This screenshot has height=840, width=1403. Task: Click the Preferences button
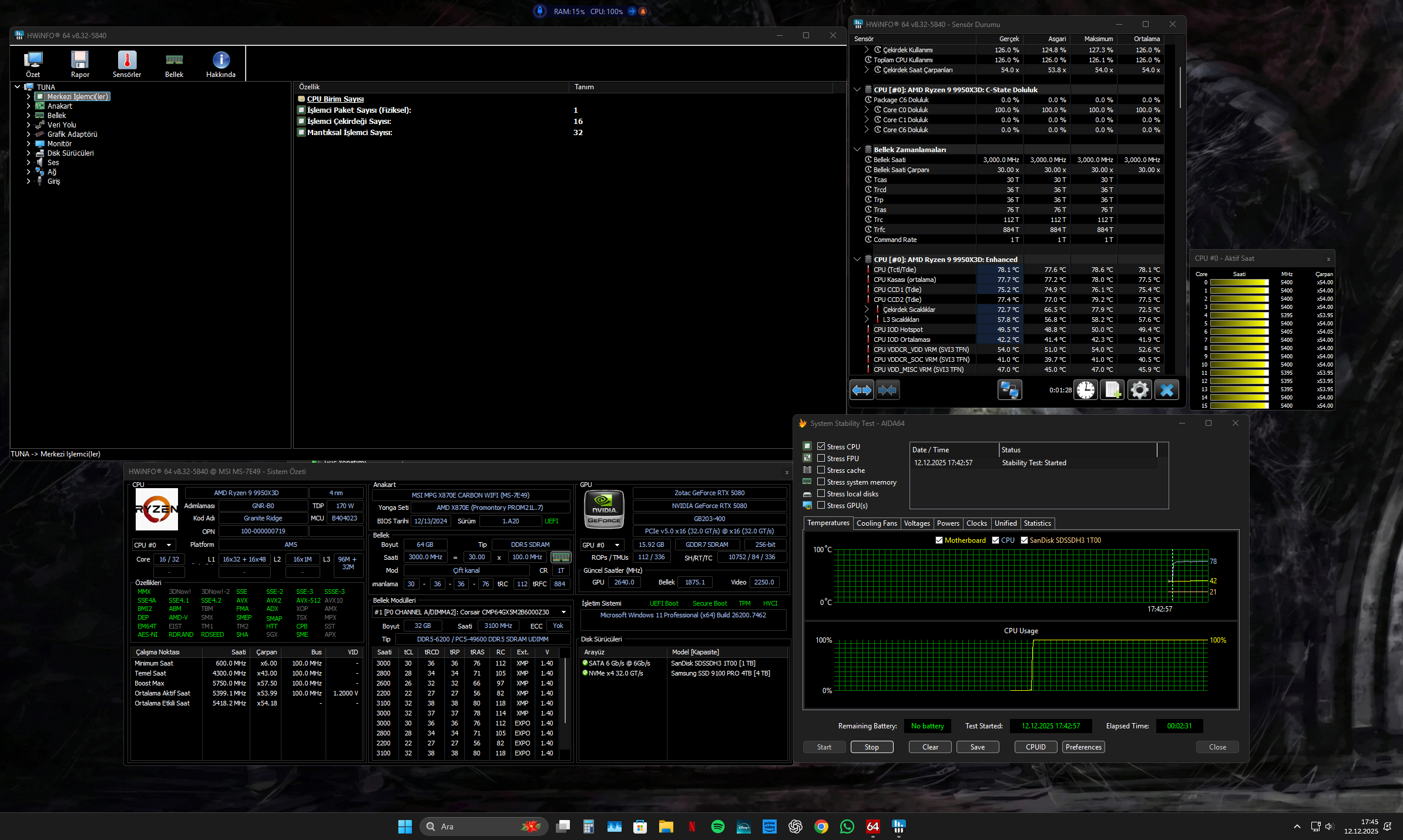[1083, 747]
